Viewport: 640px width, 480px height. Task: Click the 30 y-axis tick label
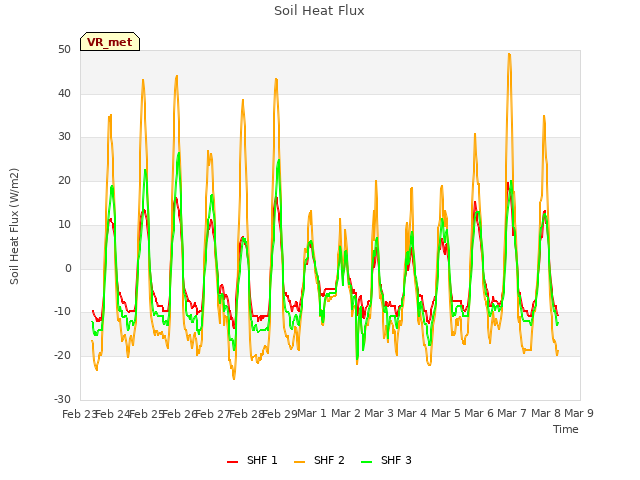[64, 137]
